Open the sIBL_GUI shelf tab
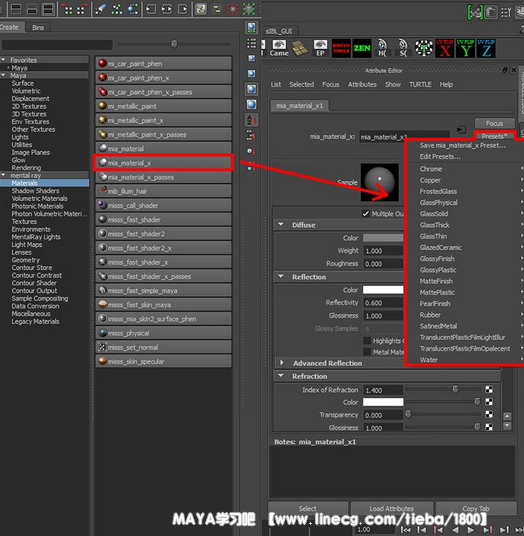 (x=279, y=31)
